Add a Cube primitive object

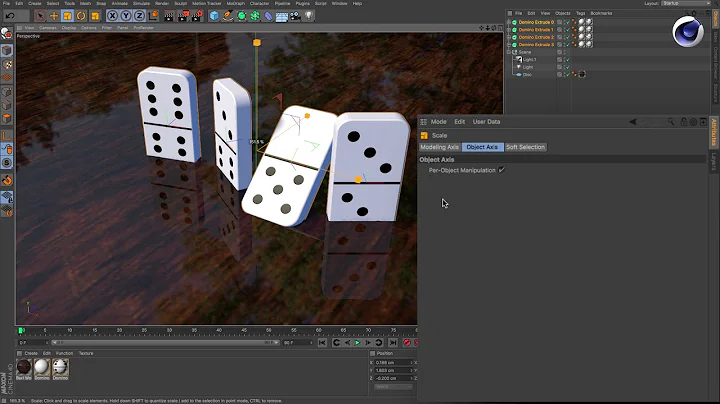214,16
